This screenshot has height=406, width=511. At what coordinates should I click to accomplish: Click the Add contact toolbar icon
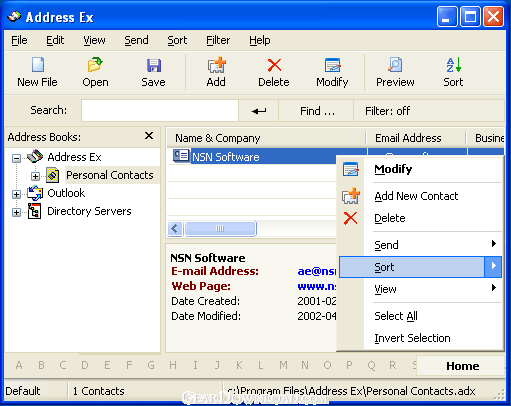tap(216, 65)
